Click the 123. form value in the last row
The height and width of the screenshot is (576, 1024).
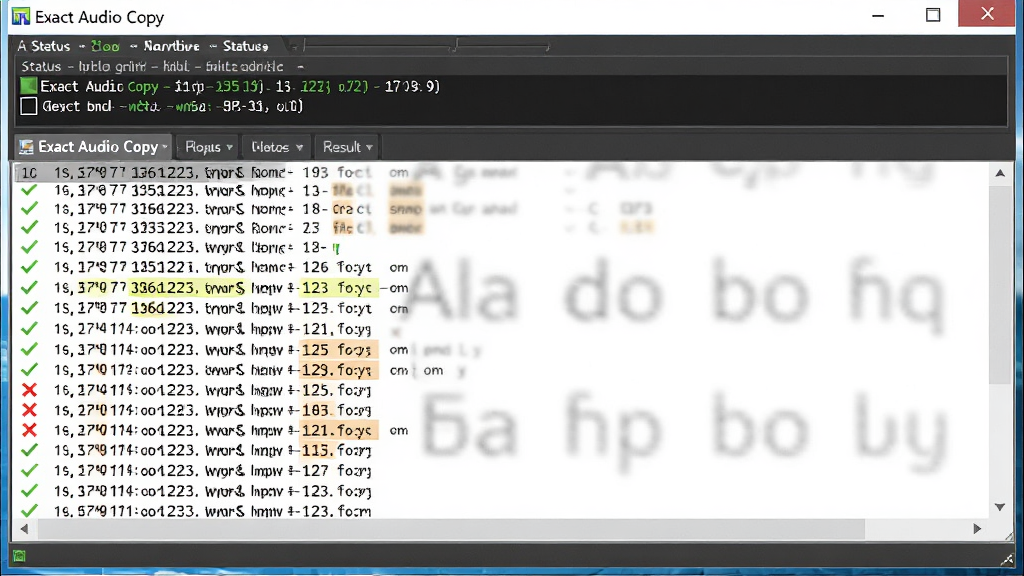pos(337,511)
